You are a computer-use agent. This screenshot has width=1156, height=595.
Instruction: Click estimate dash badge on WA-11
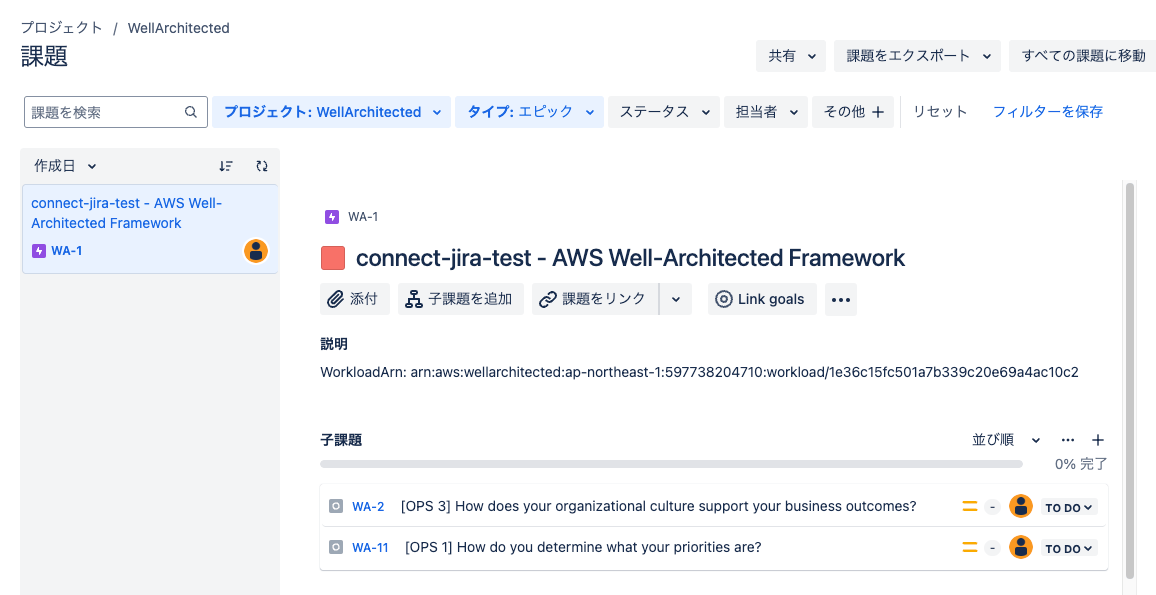tap(992, 548)
